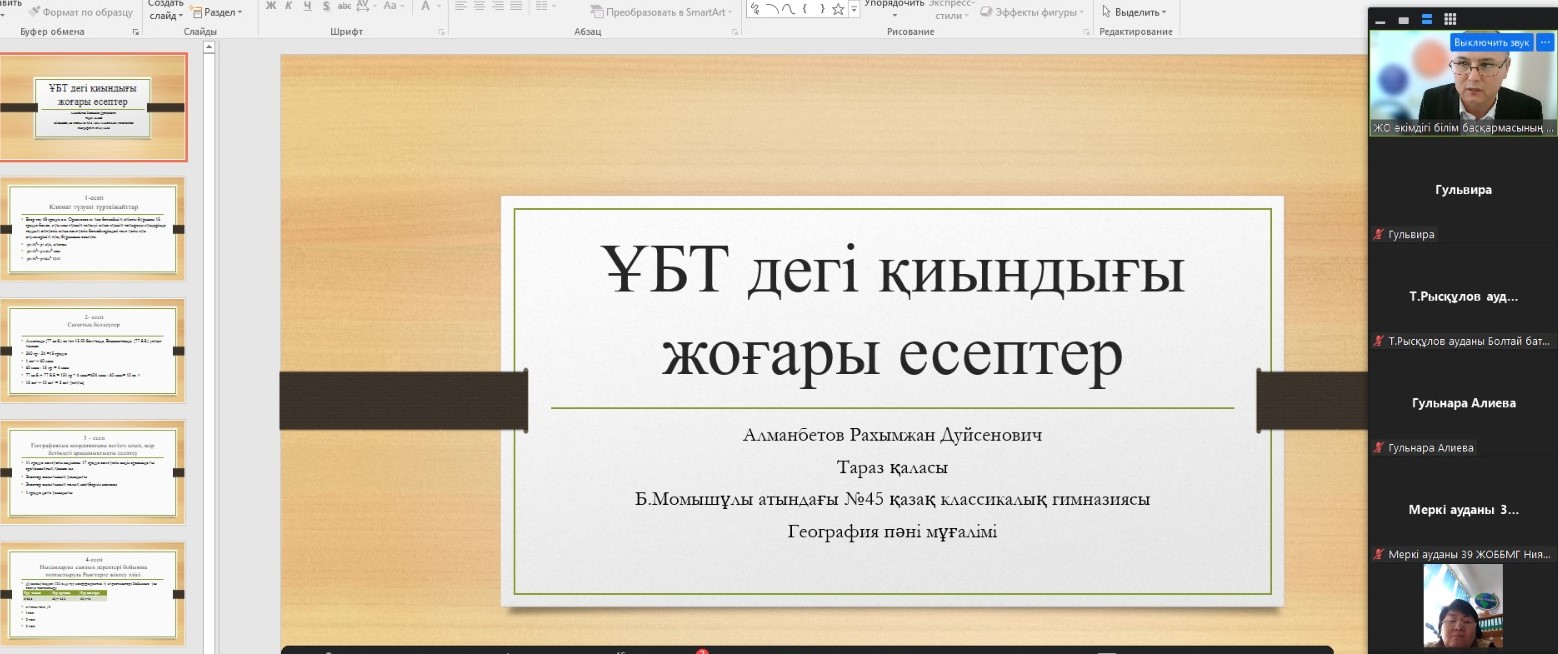
Task: Switch Zoom panel to speaker strip view
Action: tap(1427, 20)
